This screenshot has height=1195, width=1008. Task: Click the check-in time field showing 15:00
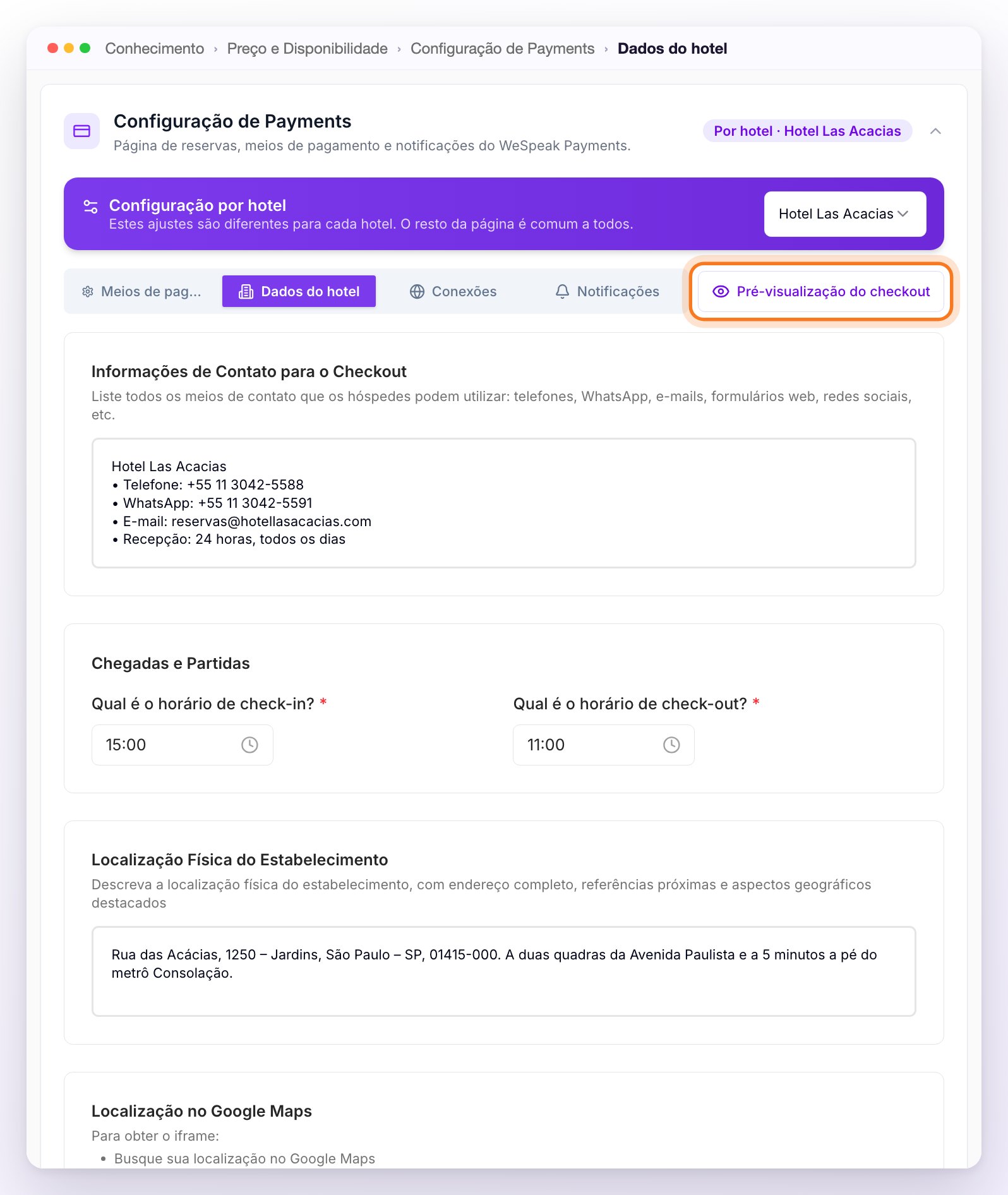point(183,745)
